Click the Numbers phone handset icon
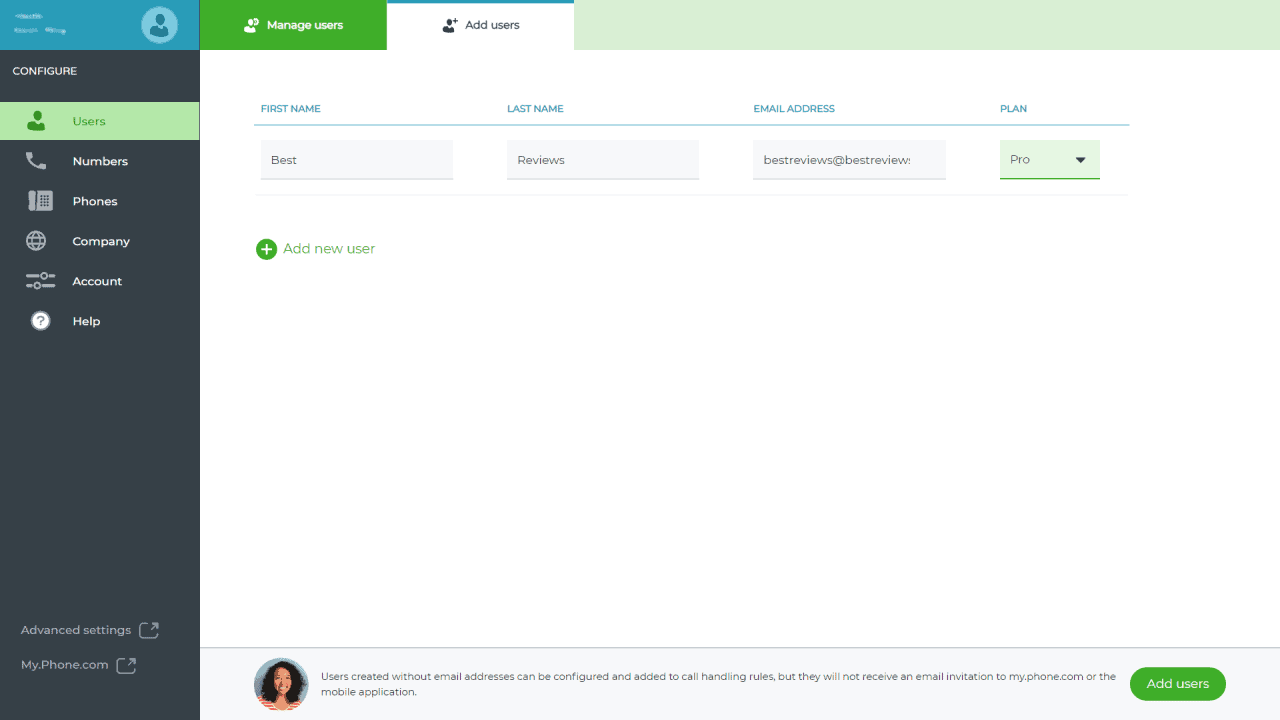1280x720 pixels. [36, 161]
